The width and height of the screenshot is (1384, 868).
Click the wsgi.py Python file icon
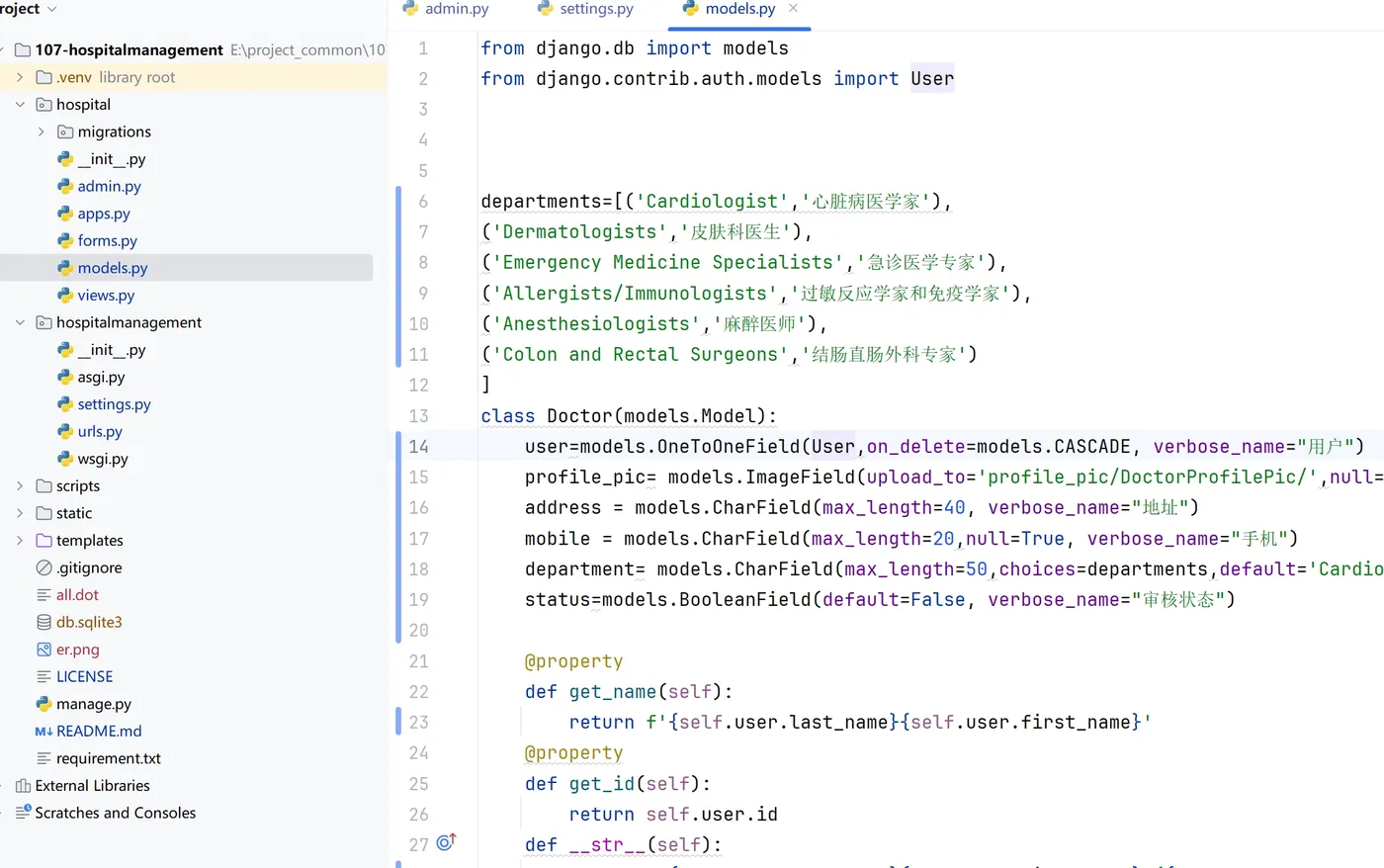65,459
